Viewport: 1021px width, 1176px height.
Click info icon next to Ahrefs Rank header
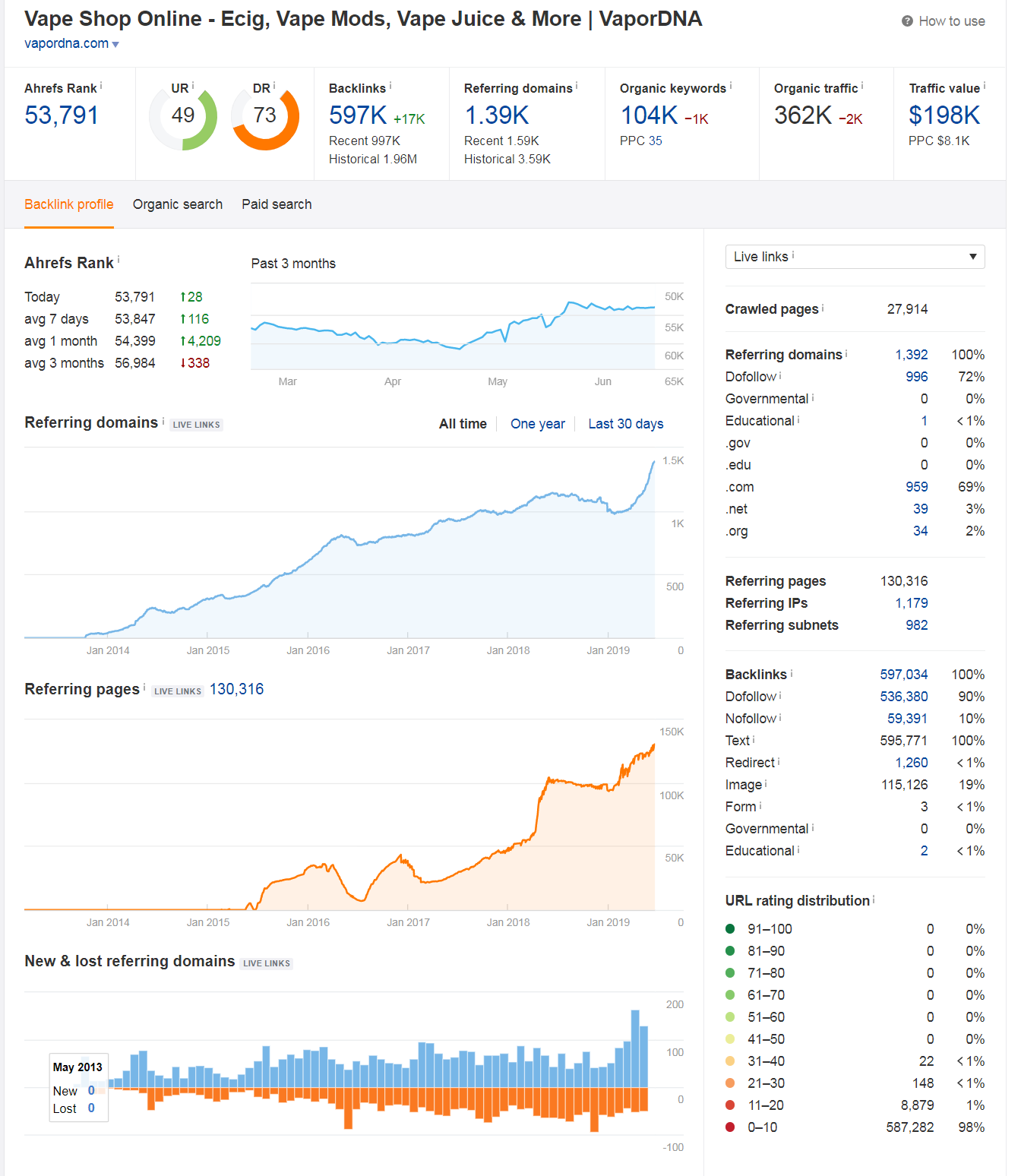click(119, 260)
